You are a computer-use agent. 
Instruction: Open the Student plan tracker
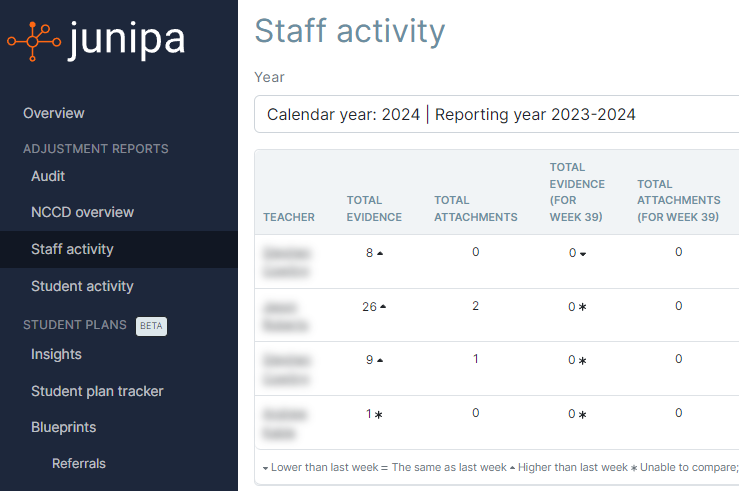[97, 391]
